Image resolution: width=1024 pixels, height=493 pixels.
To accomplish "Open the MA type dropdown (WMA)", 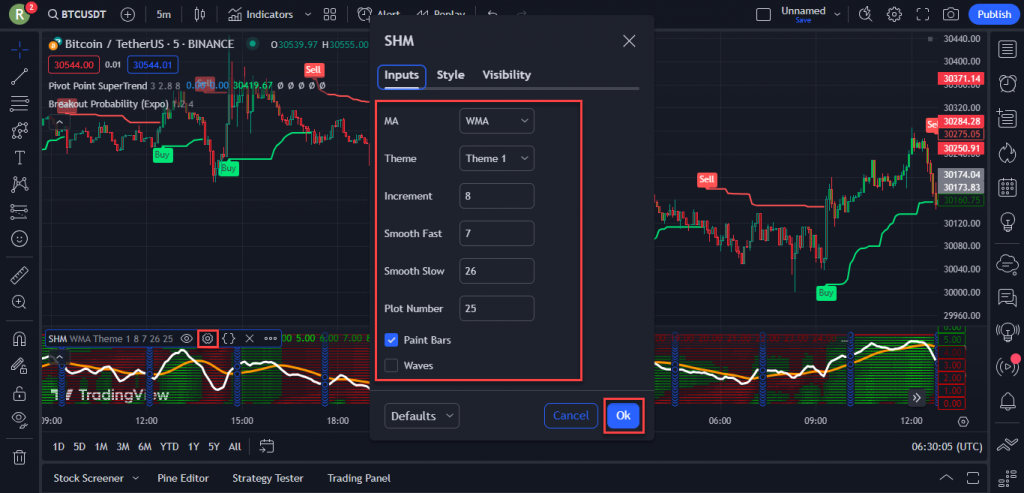I will click(x=496, y=121).
